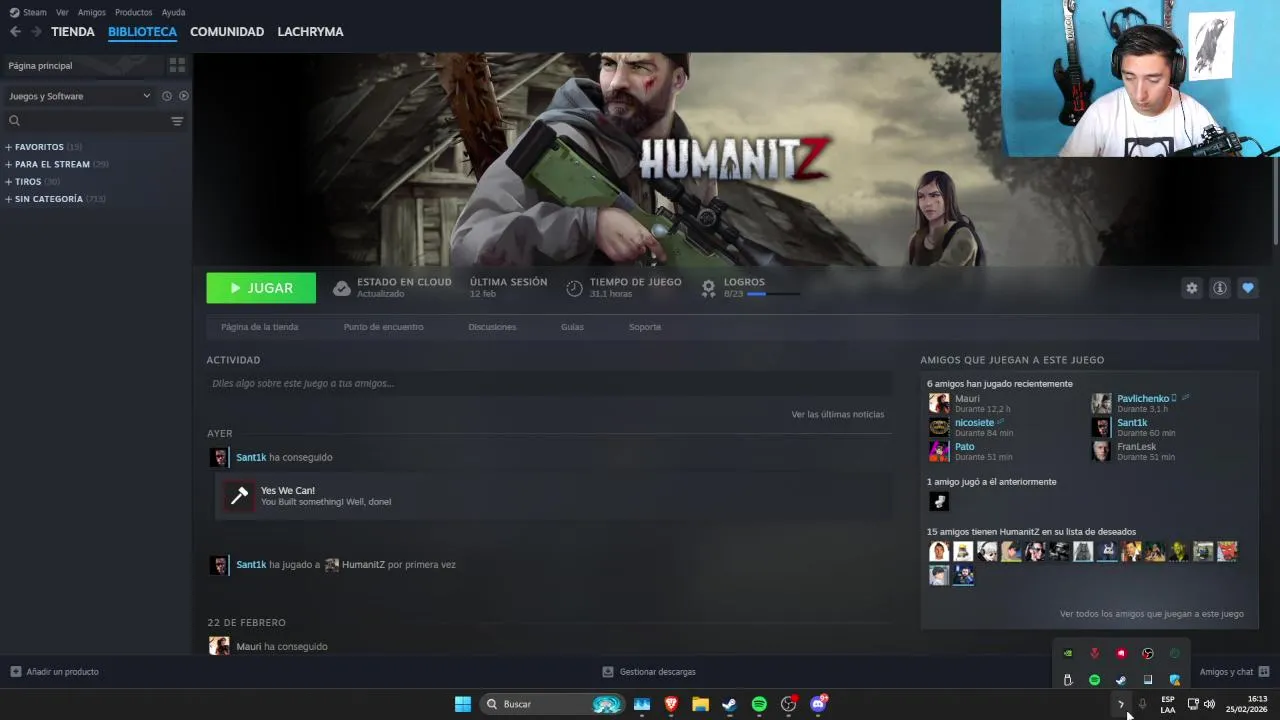Open friend Mauri in friends list
The height and width of the screenshot is (720, 1280).
point(967,399)
